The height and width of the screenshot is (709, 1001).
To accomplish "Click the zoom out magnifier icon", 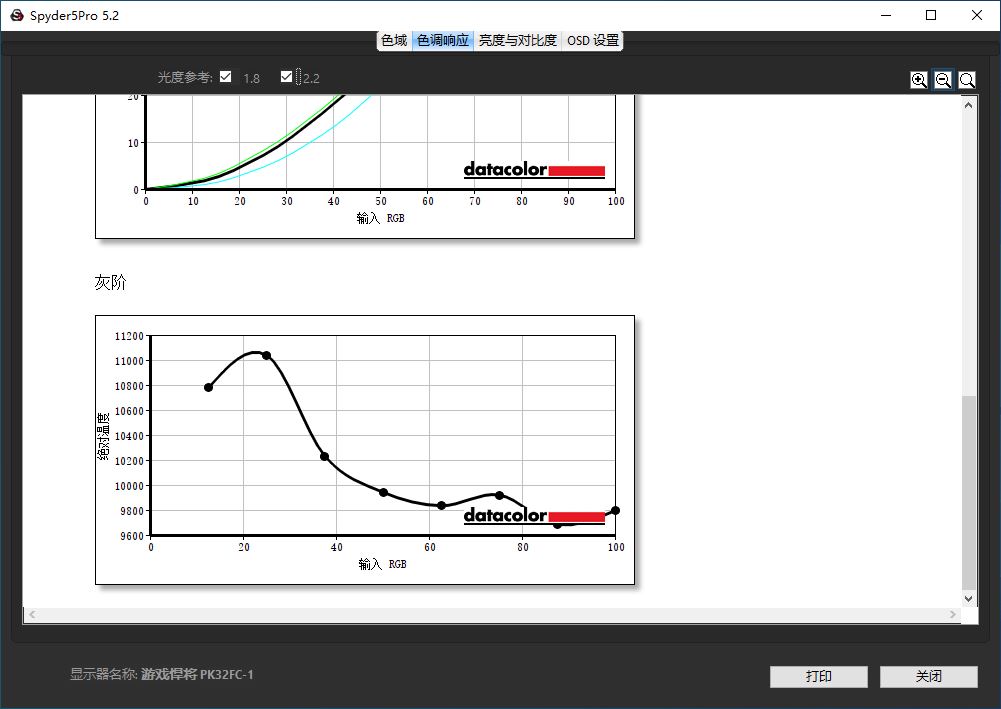I will tap(943, 81).
